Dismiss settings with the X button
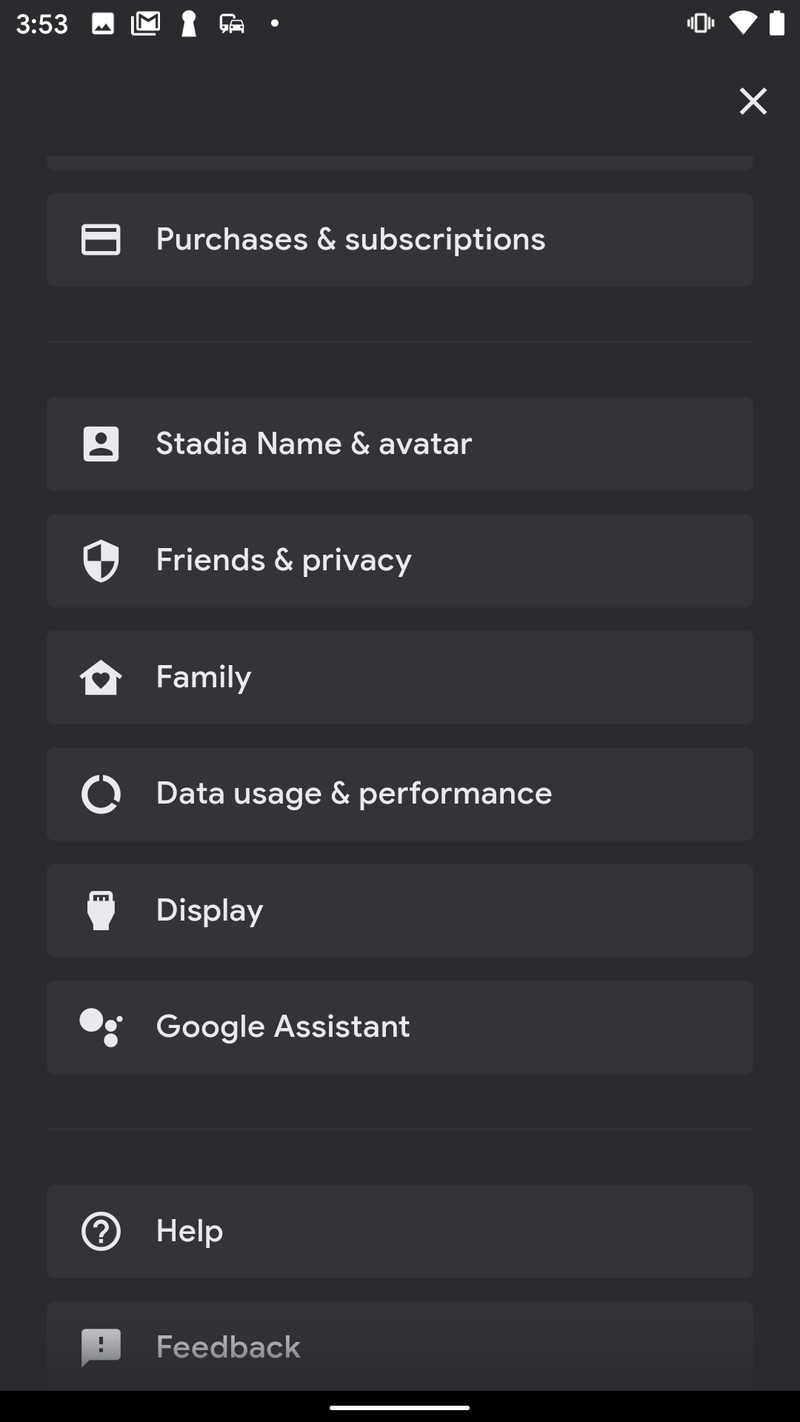The height and width of the screenshot is (1422, 800). (x=753, y=101)
